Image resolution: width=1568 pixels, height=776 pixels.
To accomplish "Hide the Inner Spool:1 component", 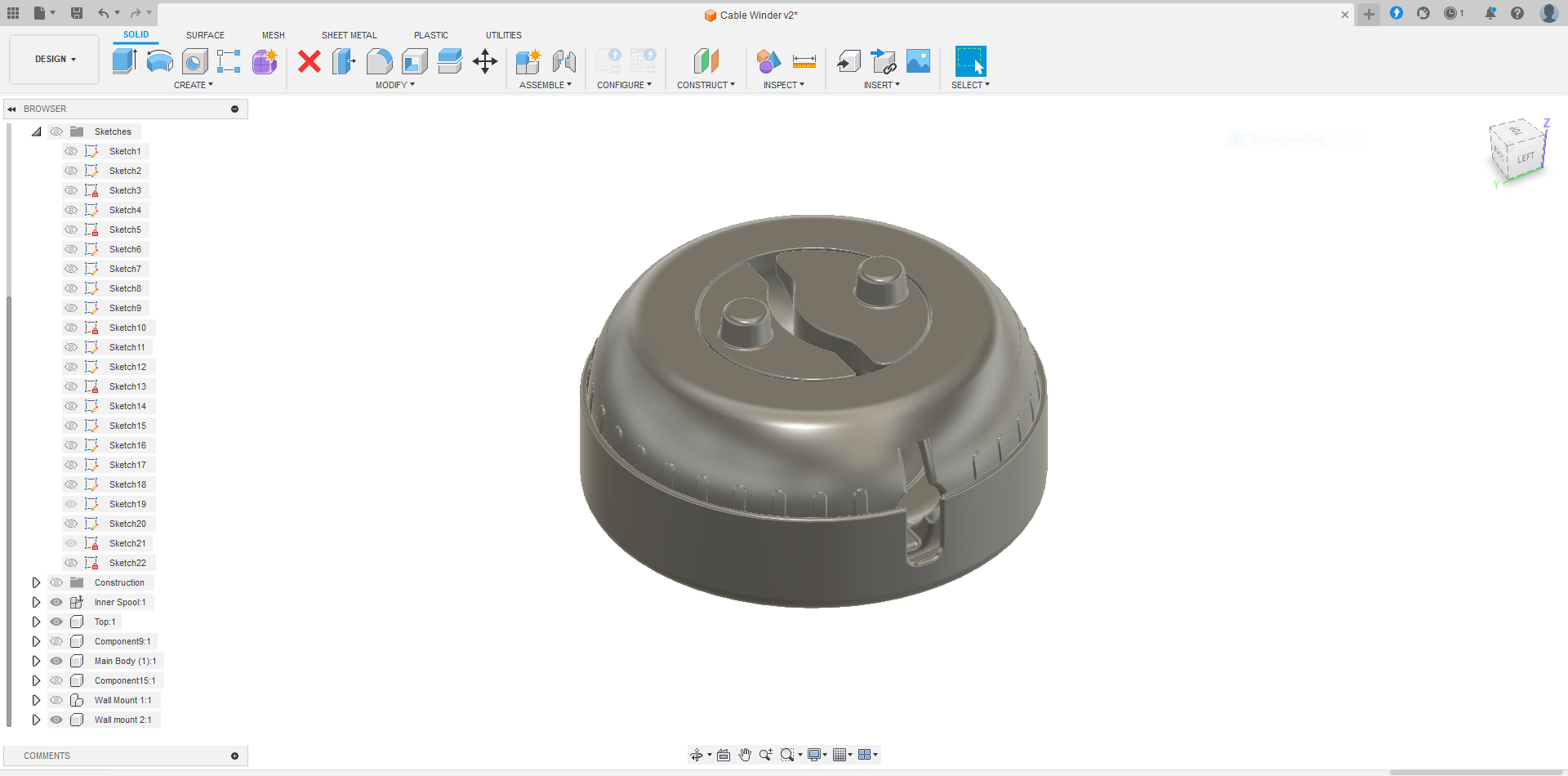I will coord(56,602).
